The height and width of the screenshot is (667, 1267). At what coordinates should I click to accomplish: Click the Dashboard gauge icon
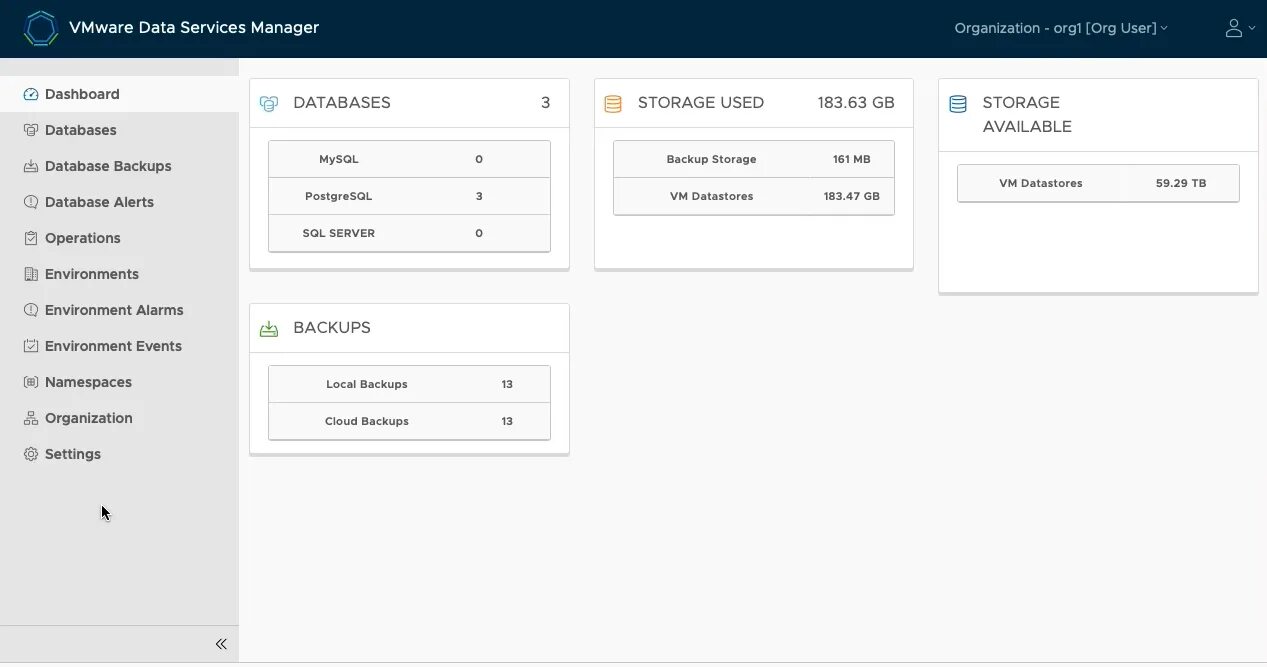pos(31,94)
